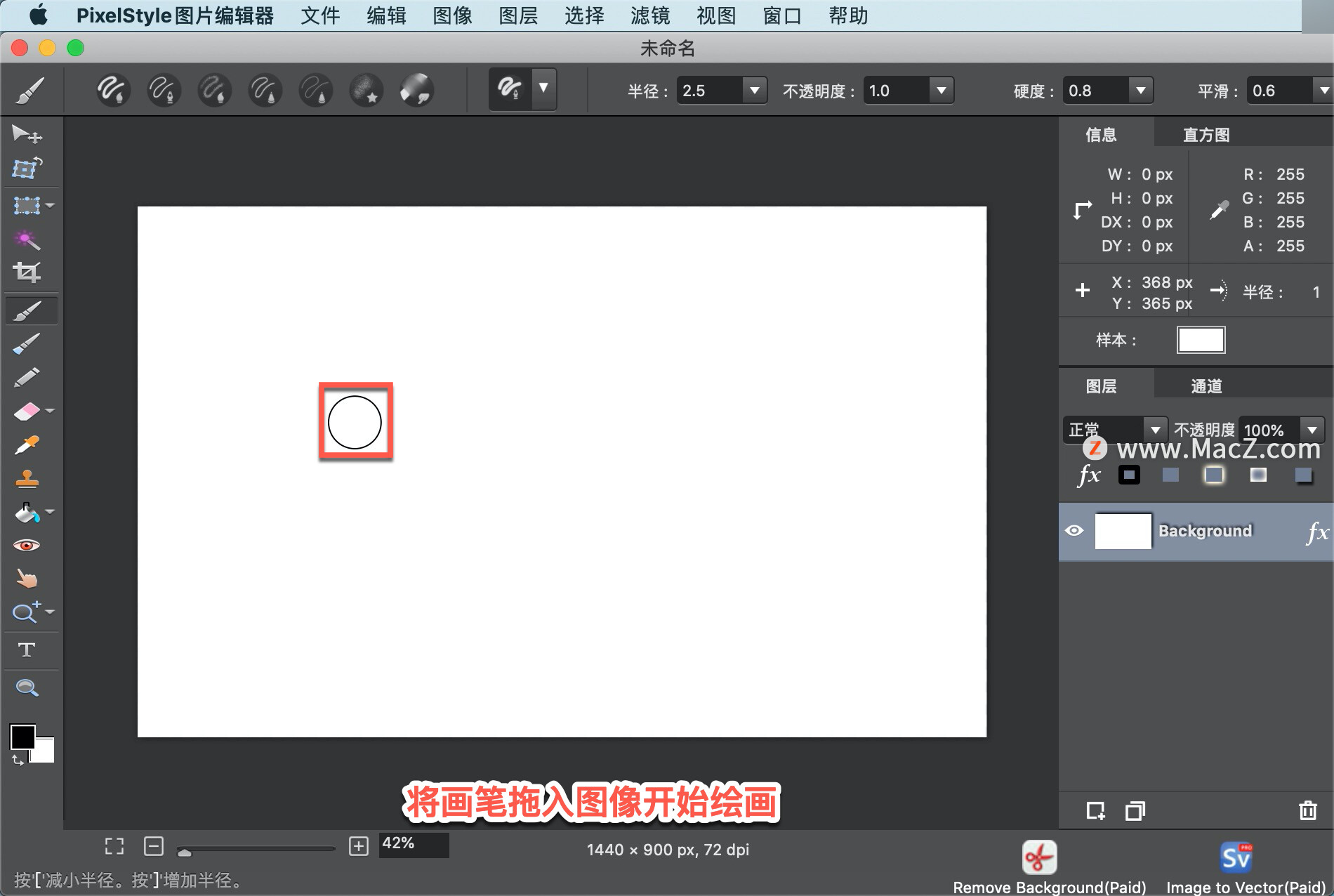Select the Move tool

[x=27, y=135]
